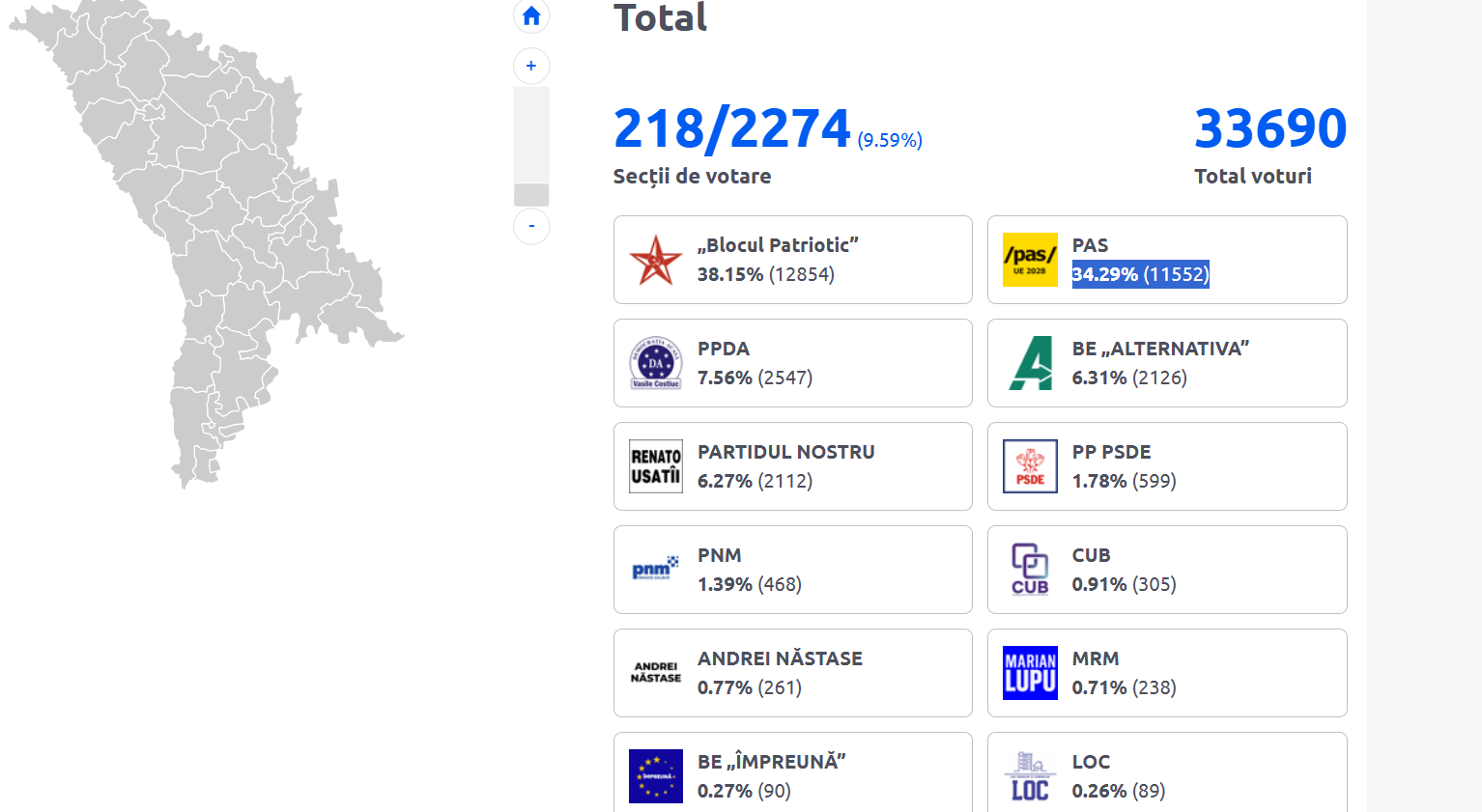Click the home reset map icon
The height and width of the screenshot is (812, 1482).
pos(531,15)
